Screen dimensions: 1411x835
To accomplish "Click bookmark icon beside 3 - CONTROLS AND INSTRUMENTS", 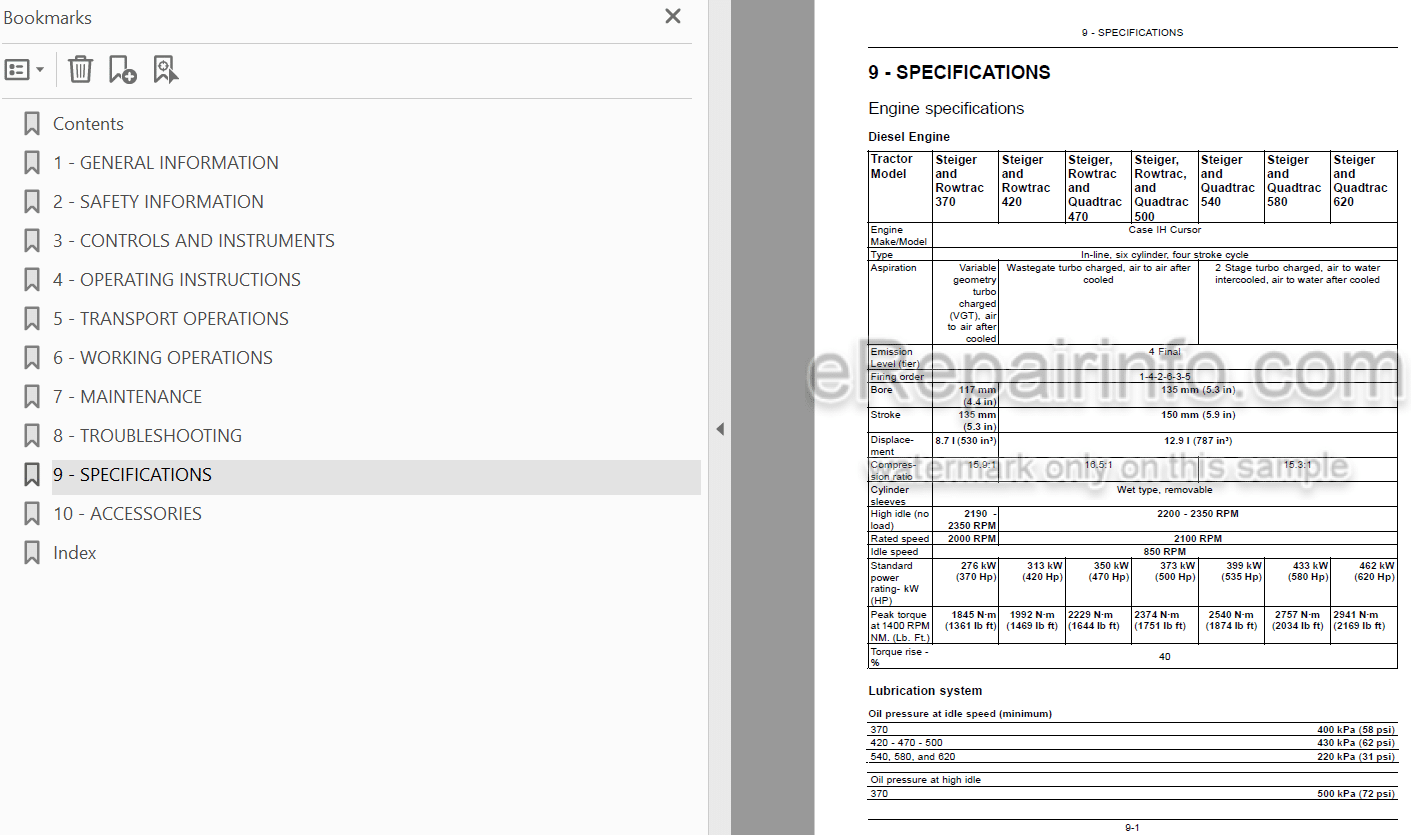I will click(x=32, y=241).
